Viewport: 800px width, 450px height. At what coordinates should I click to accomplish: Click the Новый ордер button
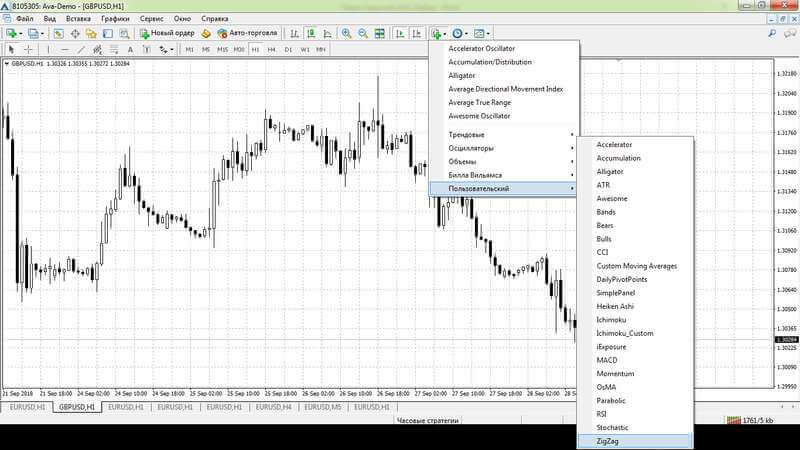tap(167, 33)
